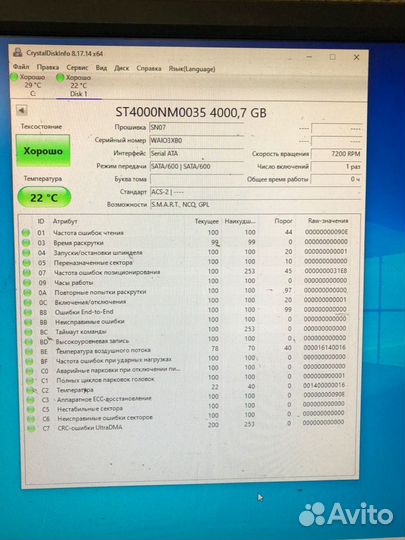This screenshot has width=405, height=540.
Task: Click the CrystalDiskInfo title bar icon
Action: coord(17,52)
